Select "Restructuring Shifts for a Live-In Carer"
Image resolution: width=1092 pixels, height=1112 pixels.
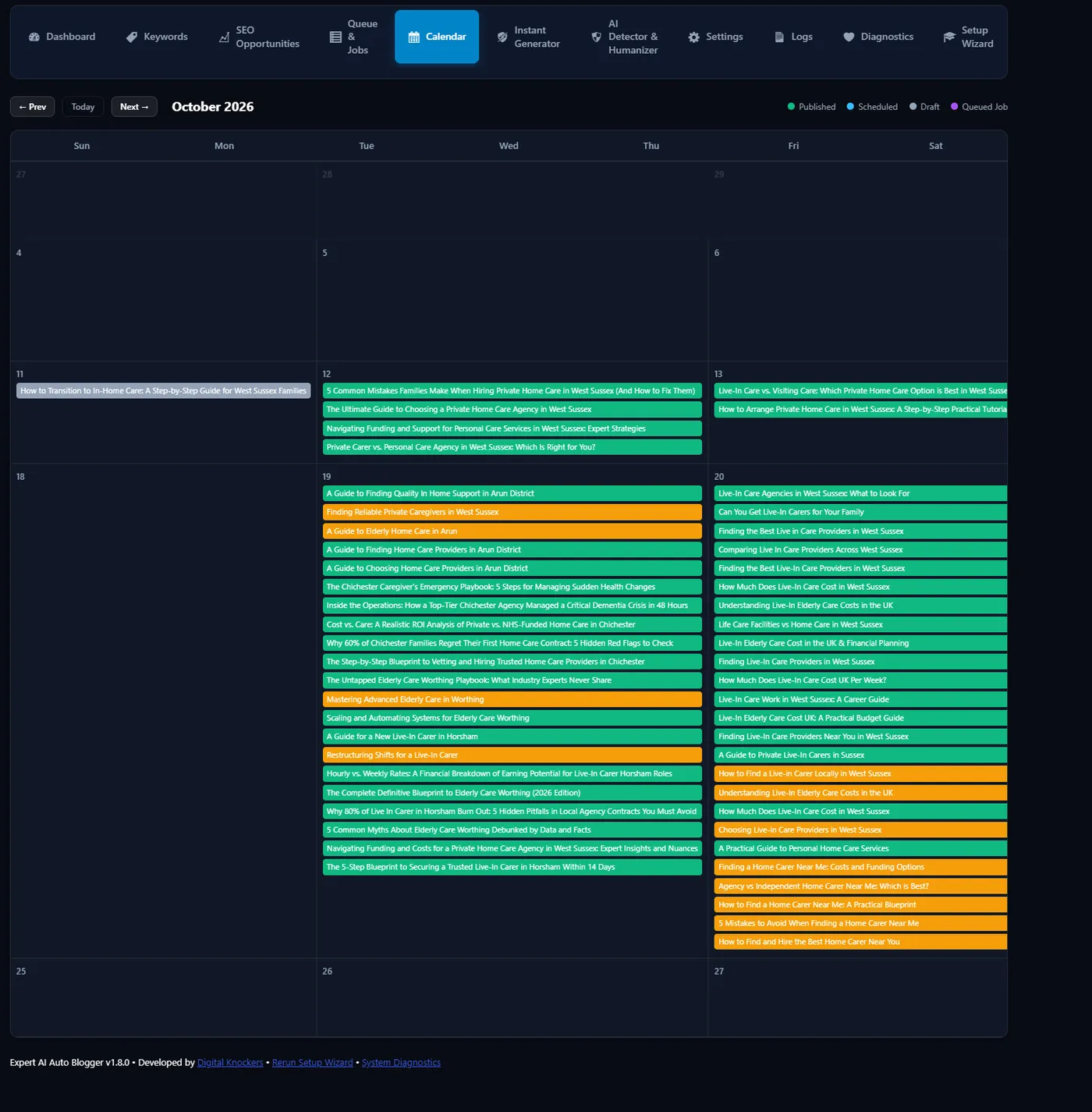click(x=512, y=755)
